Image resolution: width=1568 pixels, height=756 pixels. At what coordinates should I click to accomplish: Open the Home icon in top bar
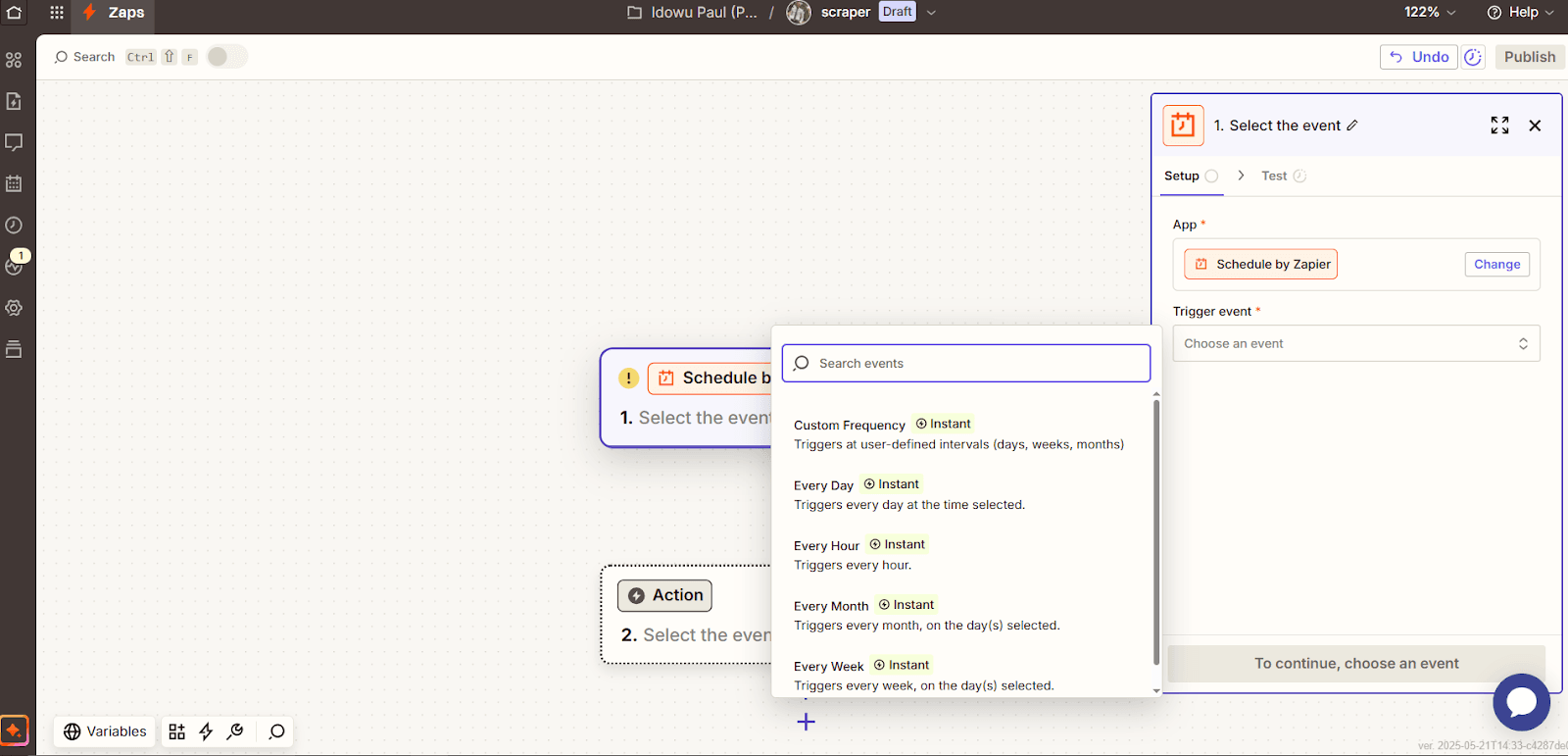(14, 13)
